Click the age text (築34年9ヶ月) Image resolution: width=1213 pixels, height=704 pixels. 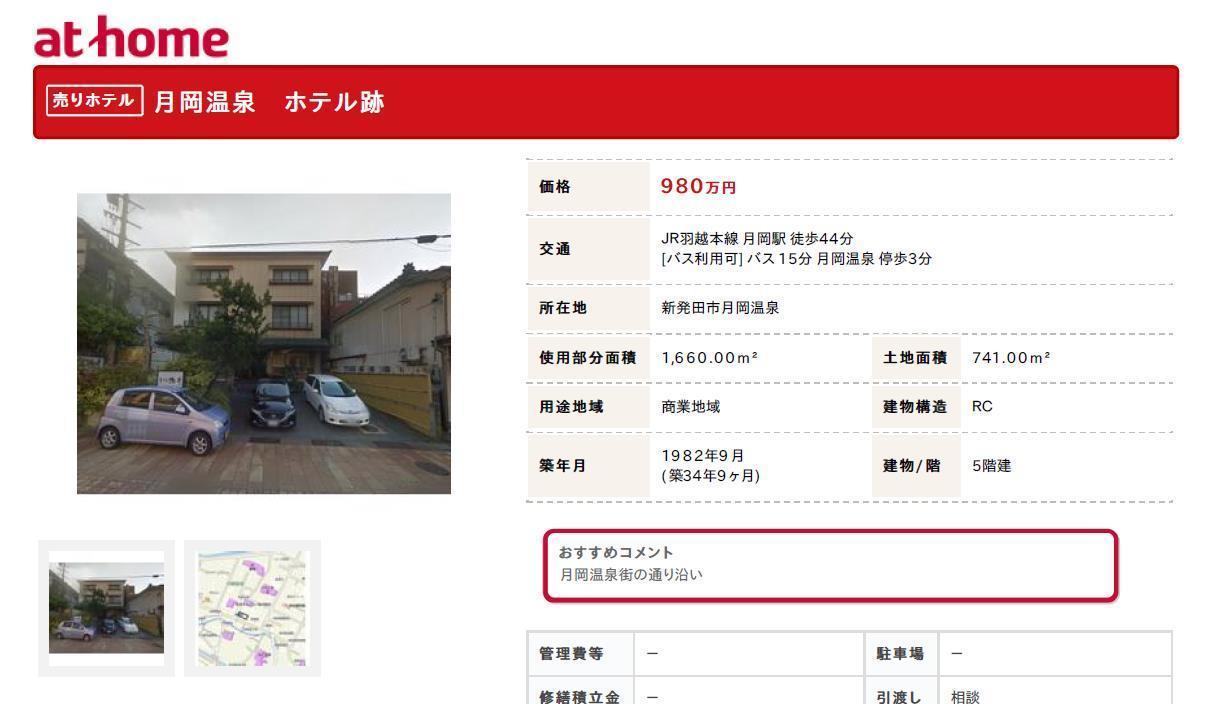pyautogui.click(x=710, y=476)
